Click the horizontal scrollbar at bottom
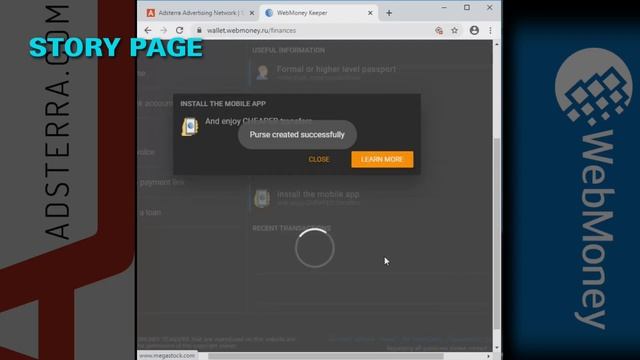The image size is (640, 360). [x=326, y=356]
